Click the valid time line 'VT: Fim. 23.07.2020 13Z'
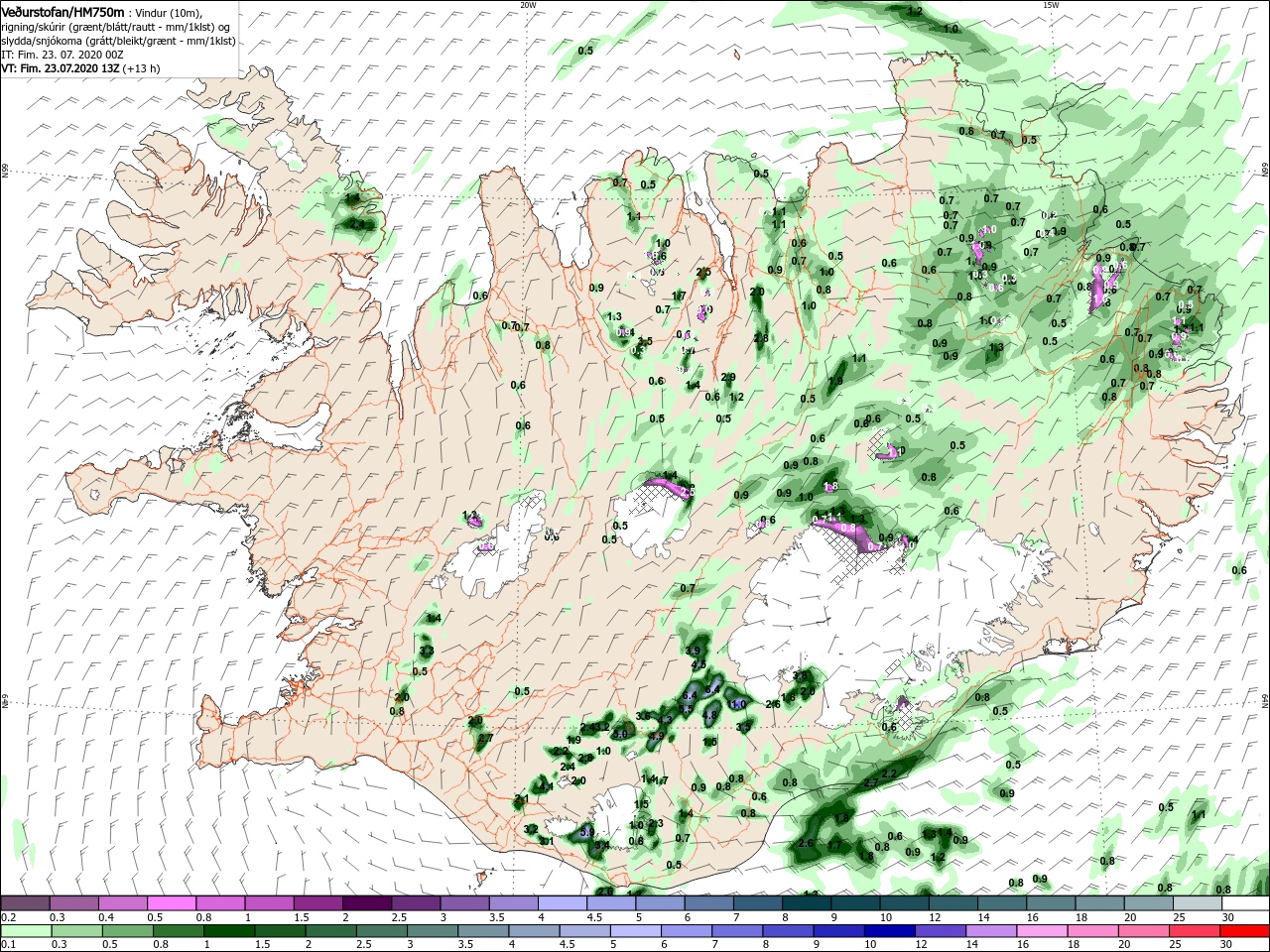Screen dimensions: 1270x952 [62, 68]
